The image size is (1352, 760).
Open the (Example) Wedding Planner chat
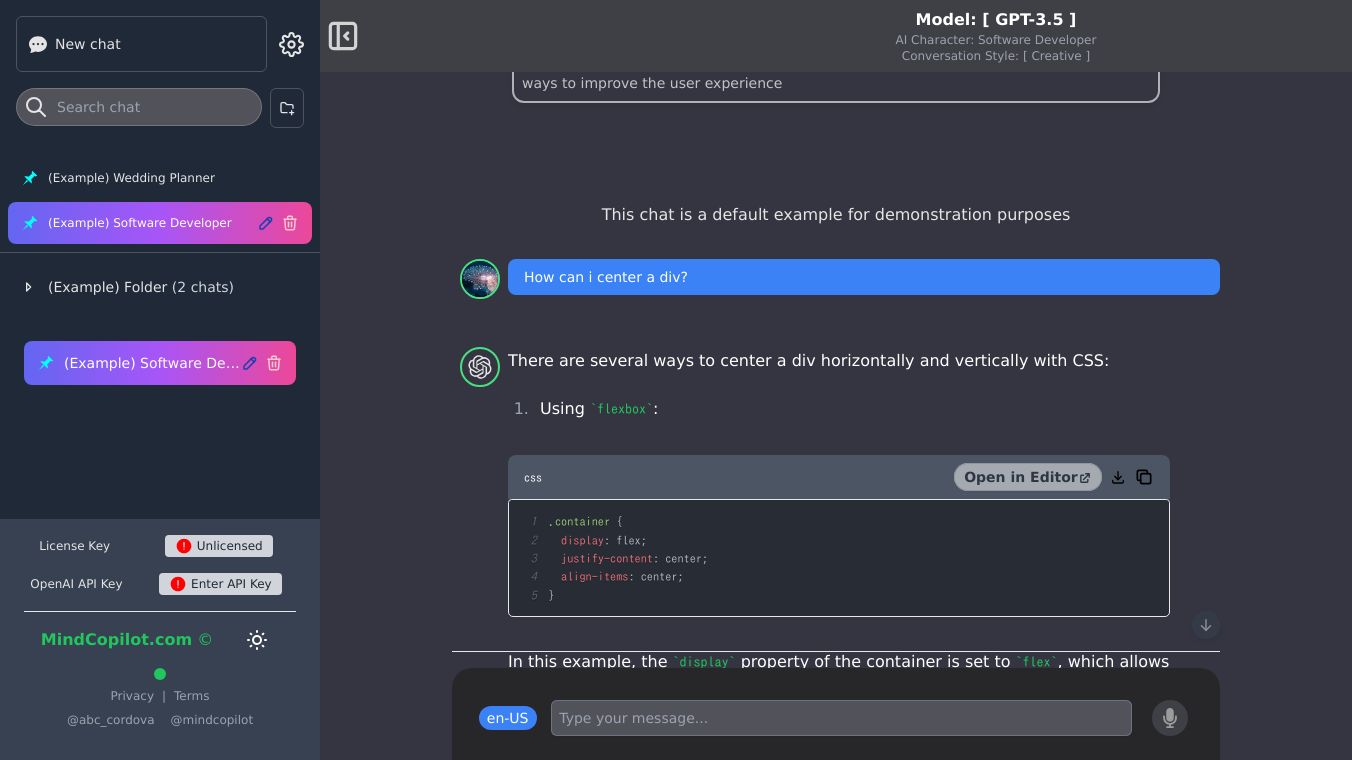tap(131, 178)
